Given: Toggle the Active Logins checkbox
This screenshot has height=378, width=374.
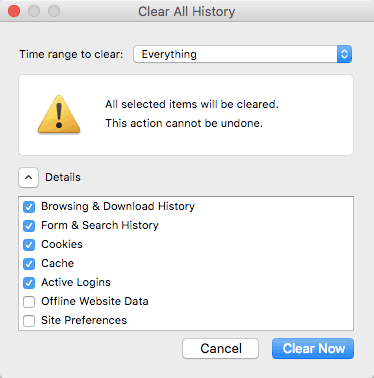Looking at the screenshot, I should pos(29,283).
